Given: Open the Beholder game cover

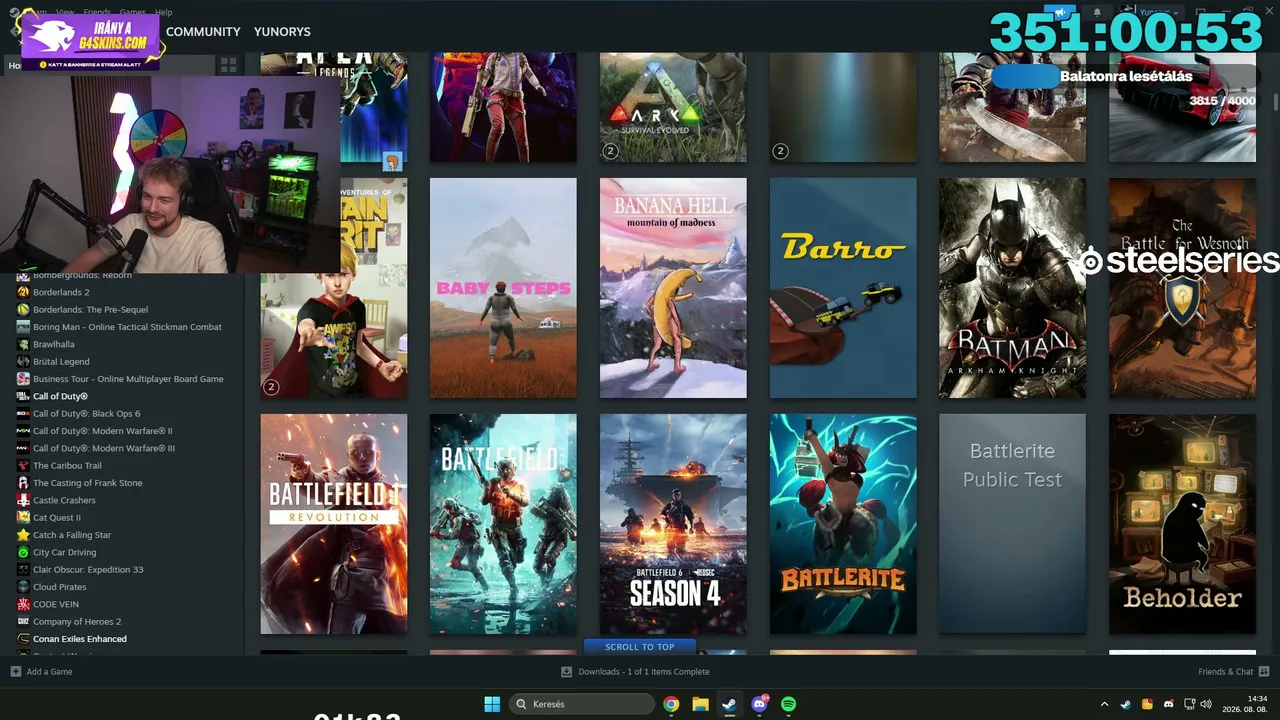Looking at the screenshot, I should click(1182, 524).
